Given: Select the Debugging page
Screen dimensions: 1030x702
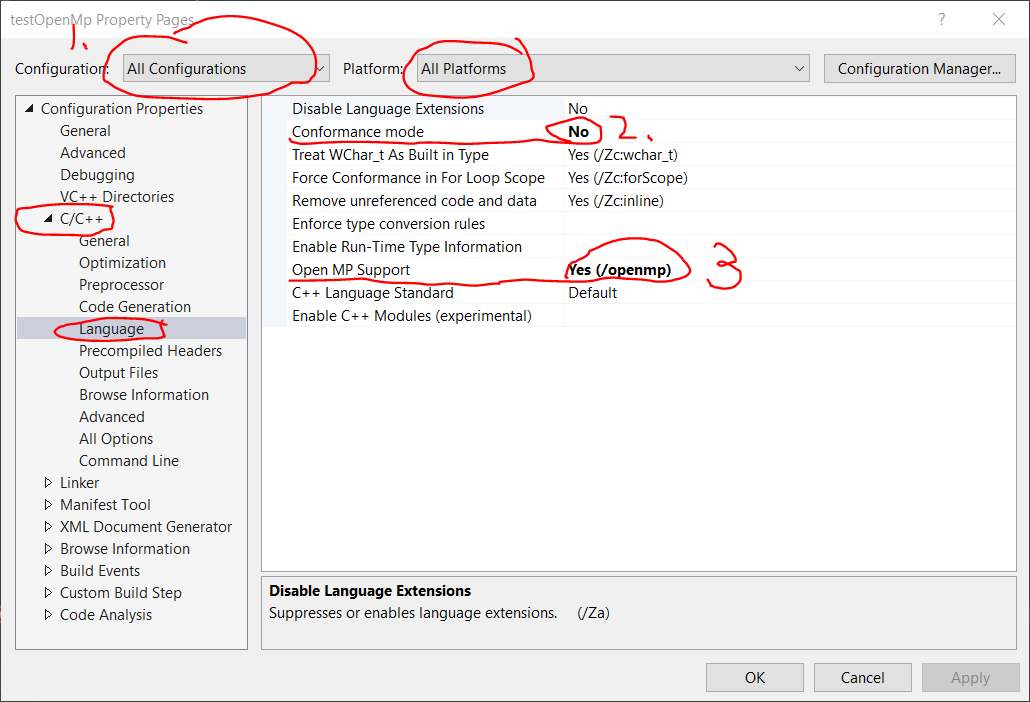Looking at the screenshot, I should pyautogui.click(x=97, y=174).
